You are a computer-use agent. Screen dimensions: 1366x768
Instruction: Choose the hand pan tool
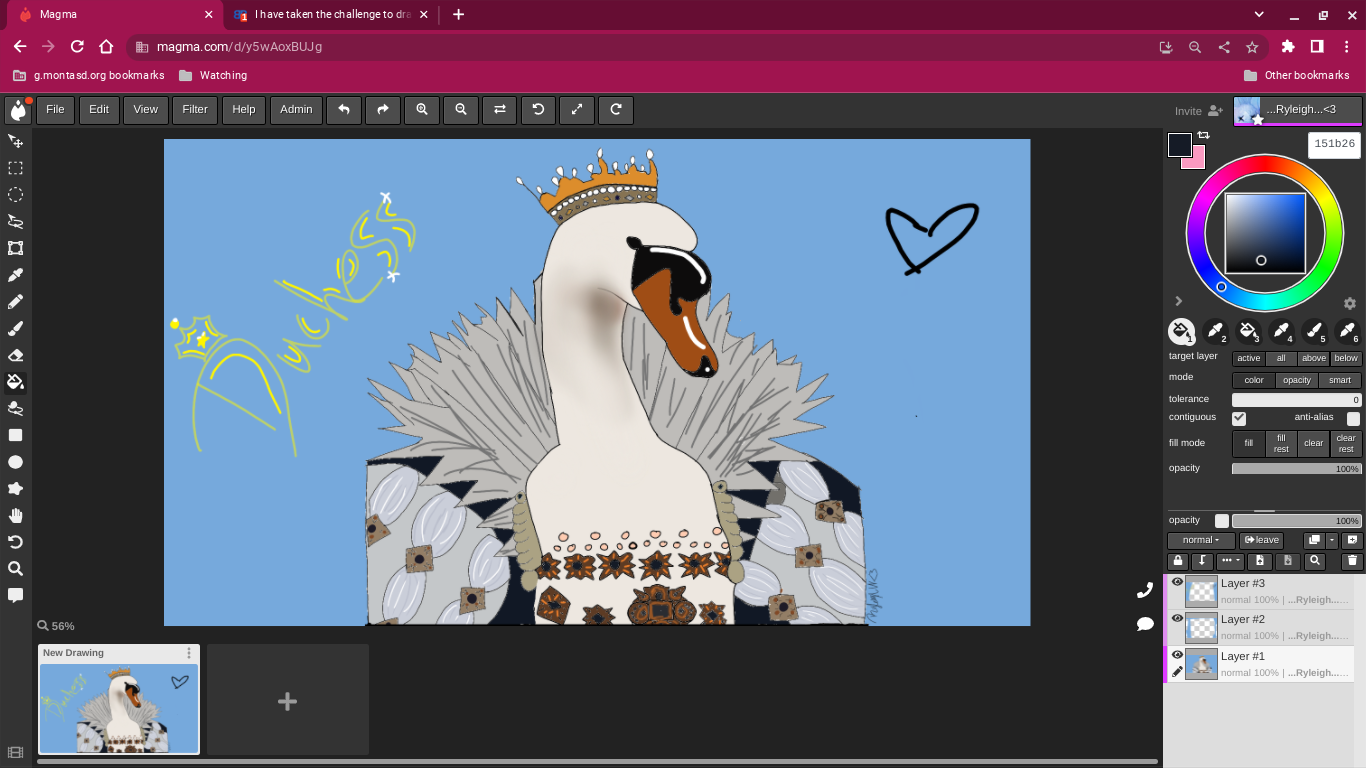15,515
